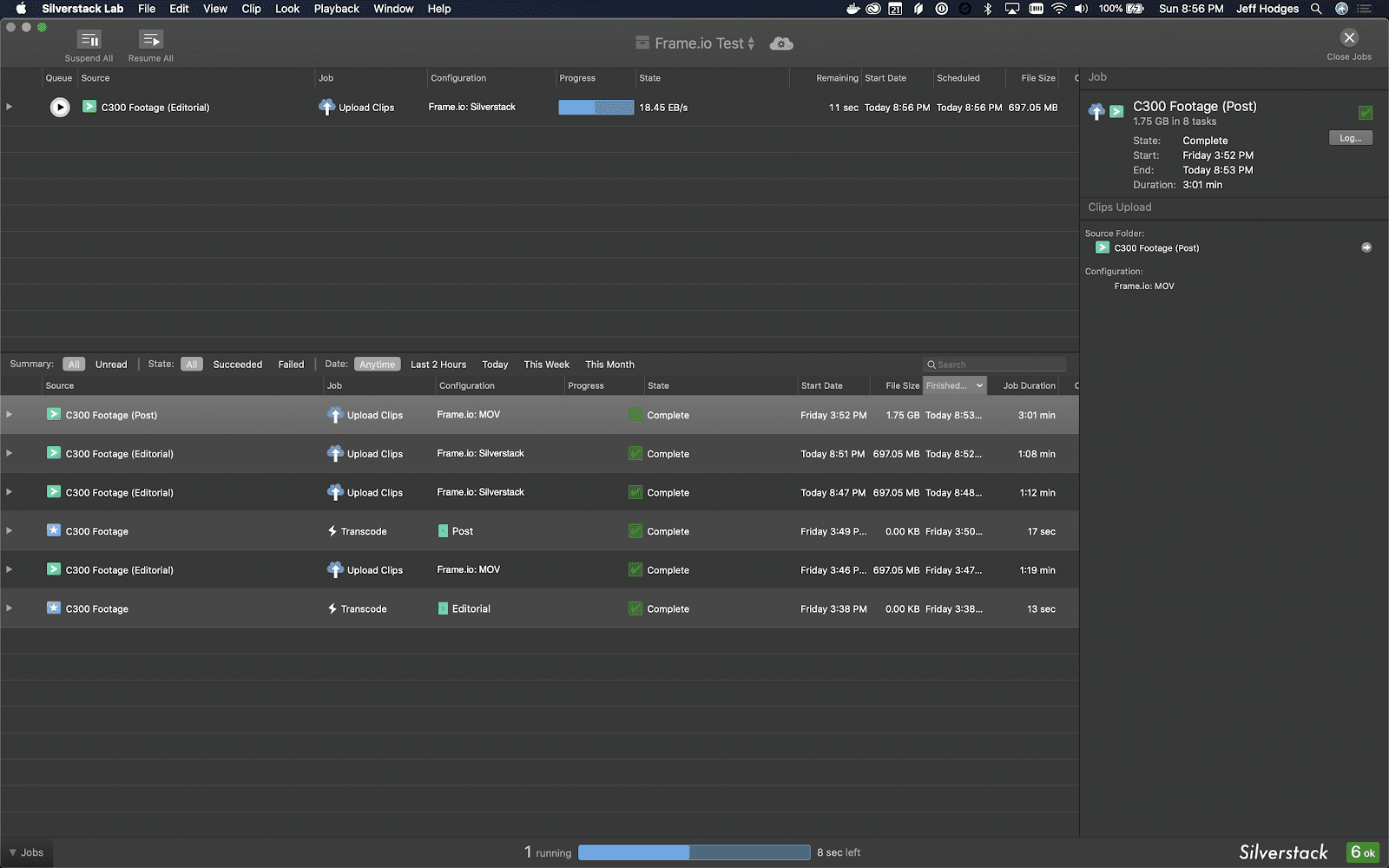Click the Log... button

pos(1350,138)
